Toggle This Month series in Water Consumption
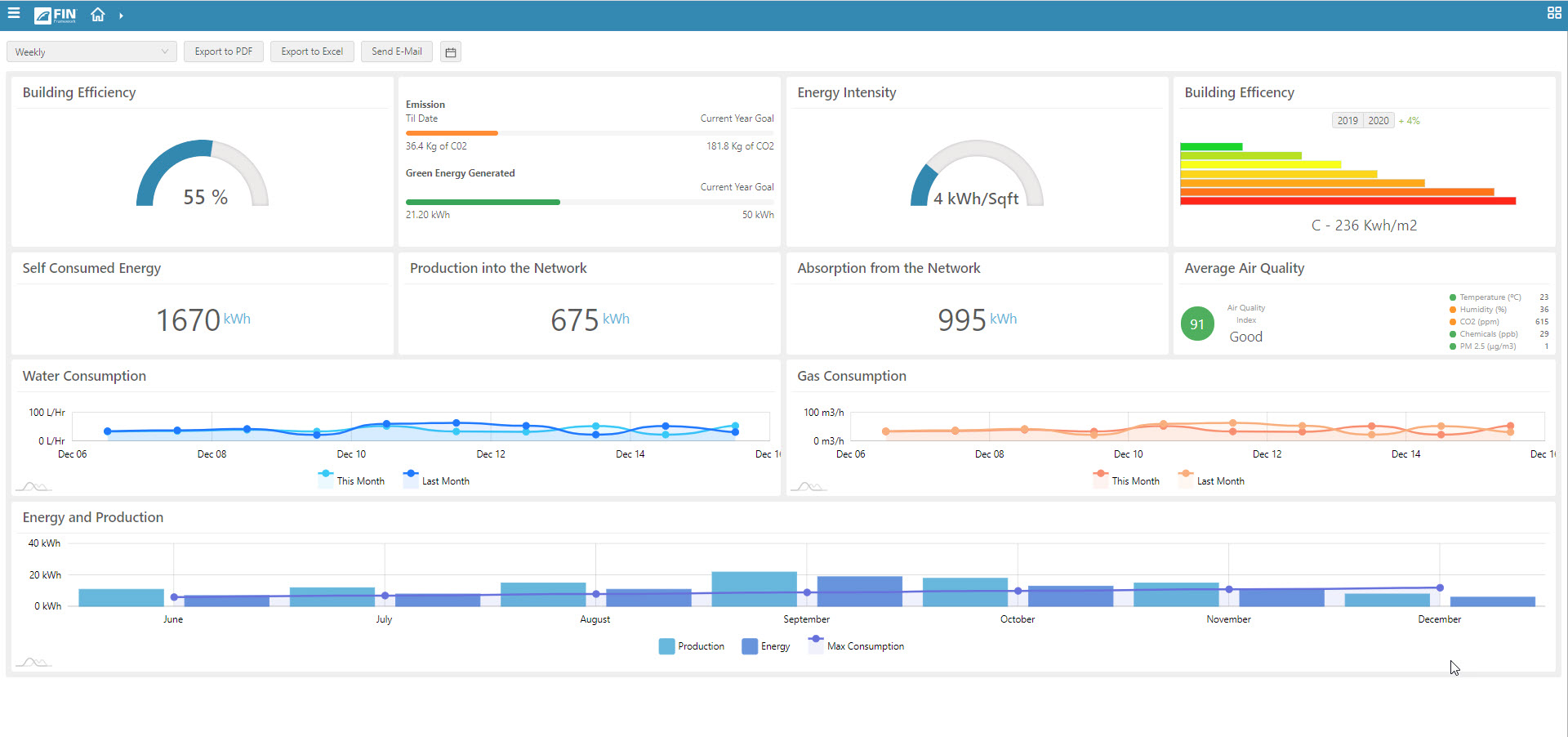Screen dimensions: 1568x737 [x=351, y=480]
